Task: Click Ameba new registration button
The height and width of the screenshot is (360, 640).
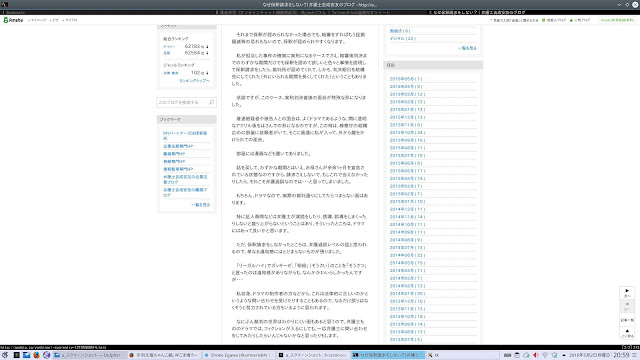Action: 617,20
